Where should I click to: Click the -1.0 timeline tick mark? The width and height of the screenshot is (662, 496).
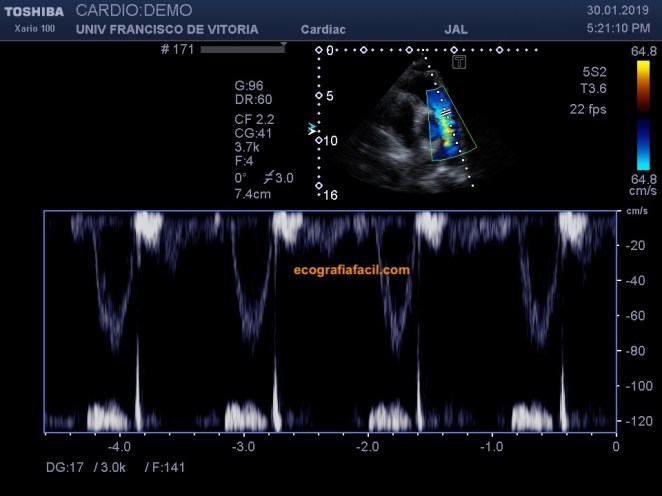tap(490, 435)
